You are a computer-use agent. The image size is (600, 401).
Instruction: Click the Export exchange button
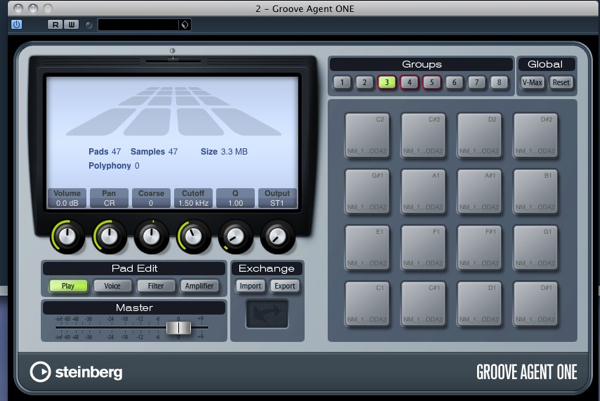click(x=285, y=286)
